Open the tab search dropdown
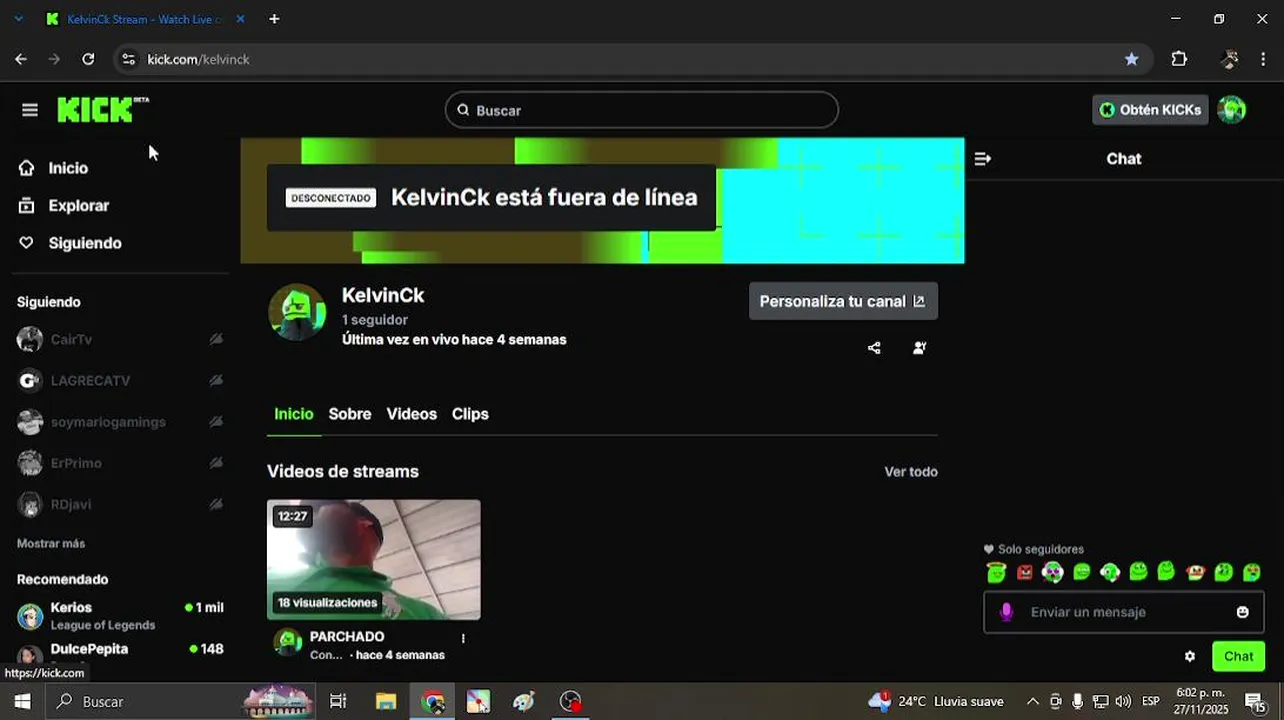 [x=18, y=19]
